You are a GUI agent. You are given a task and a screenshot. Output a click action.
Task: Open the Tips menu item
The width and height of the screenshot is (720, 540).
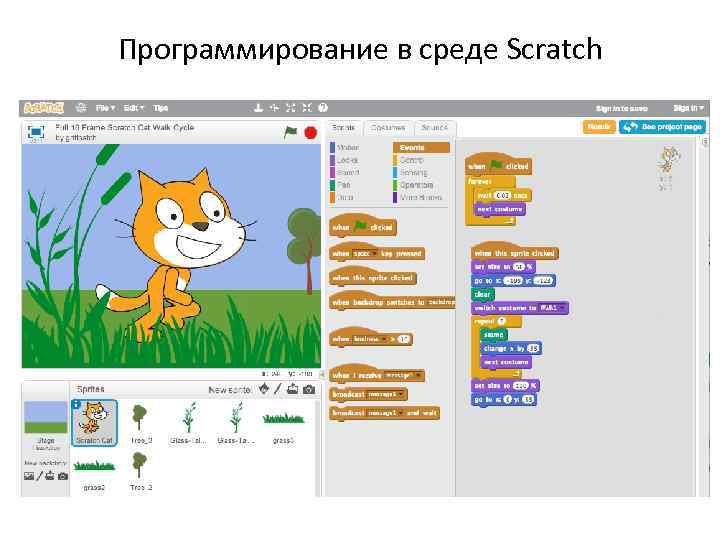161,108
